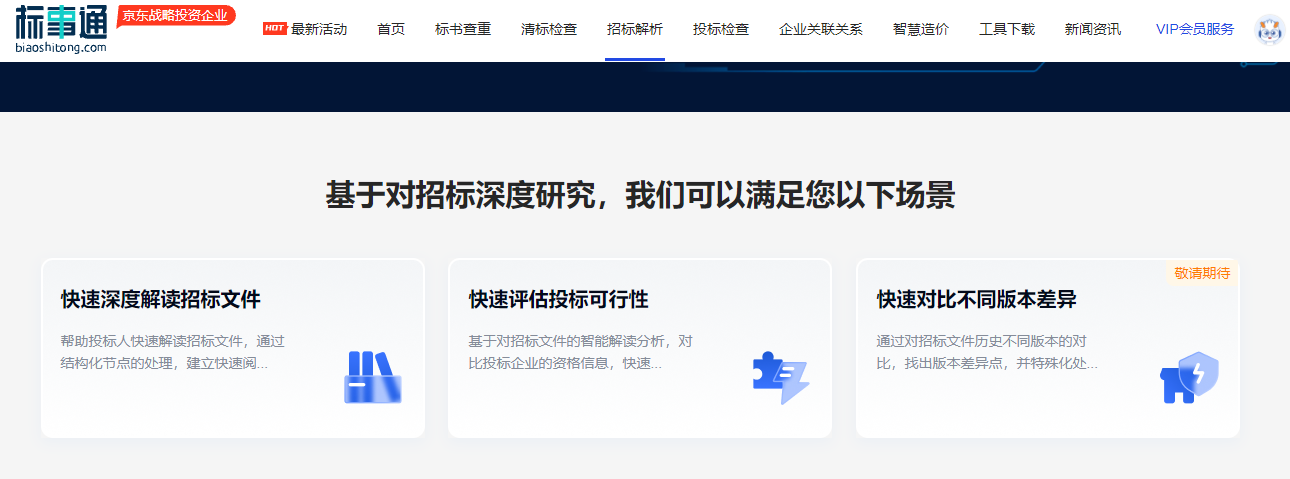Screen dimensions: 1290x479
Task: Open 企业关联关系 navigation item
Action: click(x=821, y=29)
